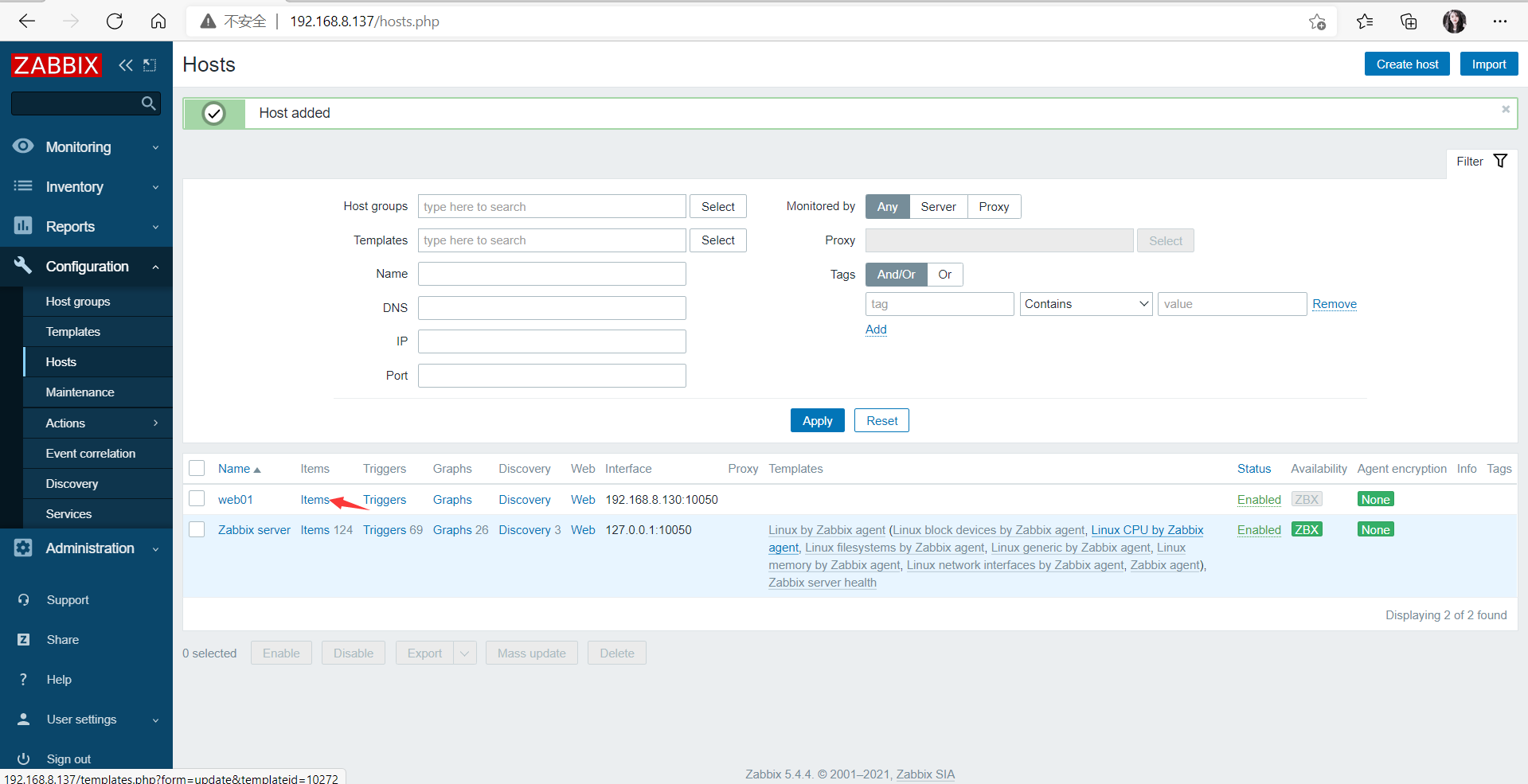Check the checkbox next to web01

pyautogui.click(x=196, y=498)
